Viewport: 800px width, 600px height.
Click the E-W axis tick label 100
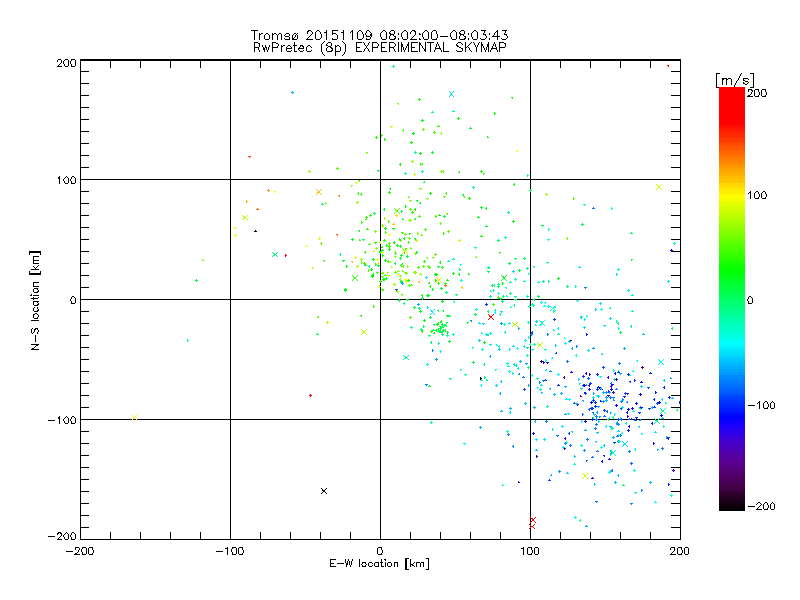coord(530,551)
